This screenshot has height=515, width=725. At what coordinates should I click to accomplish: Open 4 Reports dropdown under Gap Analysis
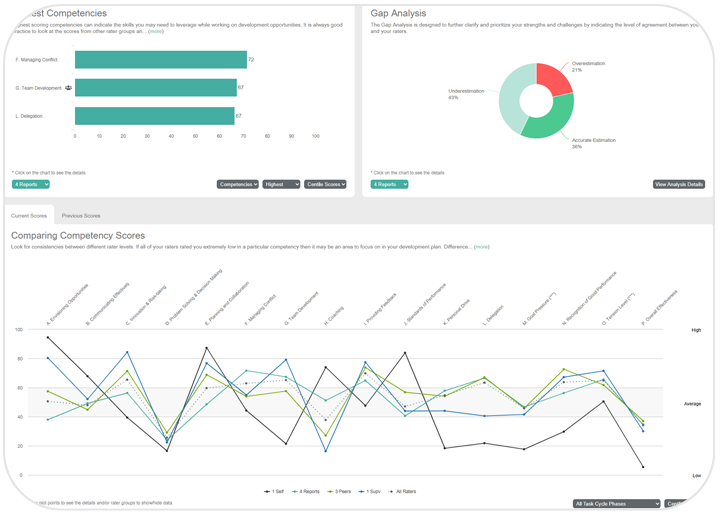(x=390, y=185)
